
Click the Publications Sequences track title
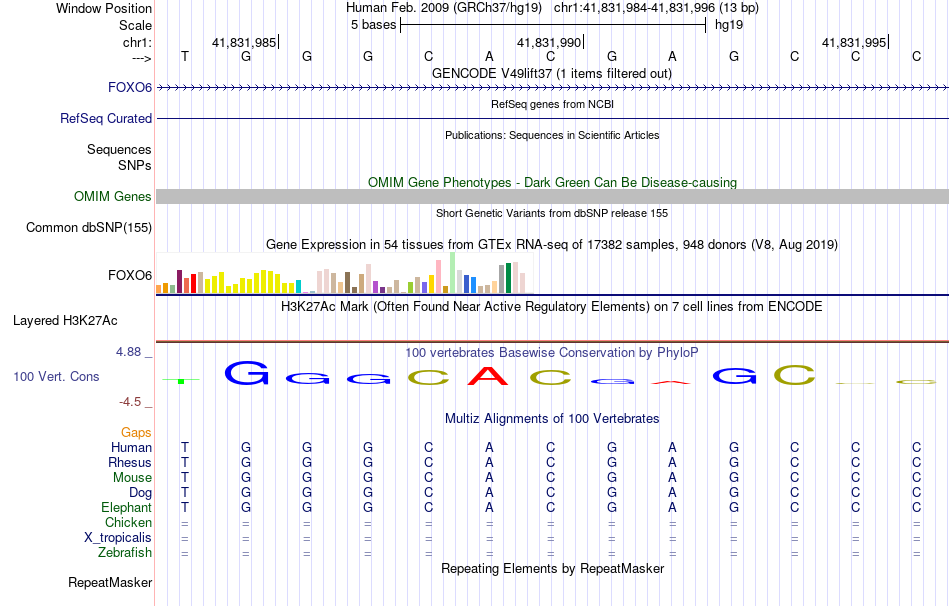point(552,135)
